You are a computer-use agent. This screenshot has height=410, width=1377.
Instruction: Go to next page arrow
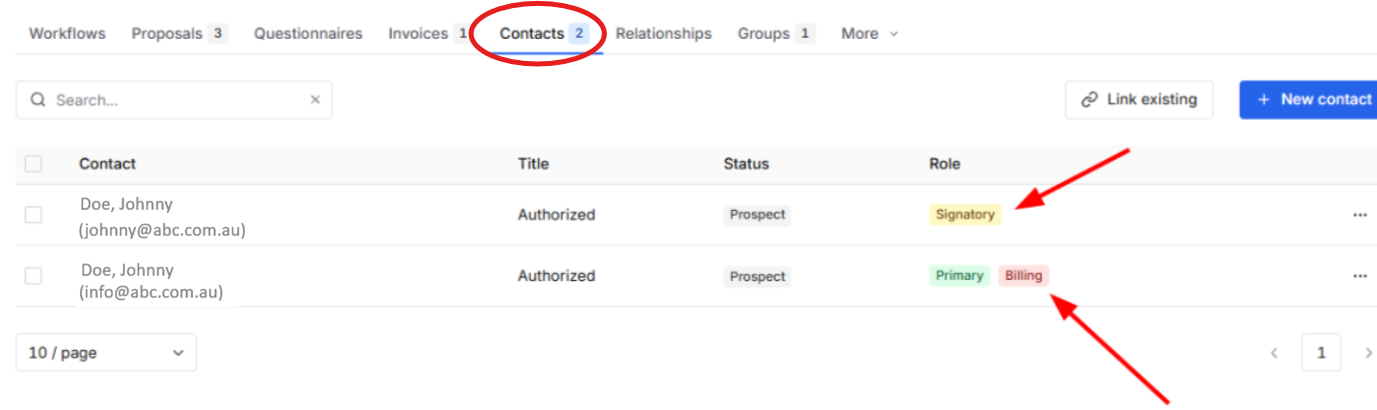click(x=1368, y=353)
